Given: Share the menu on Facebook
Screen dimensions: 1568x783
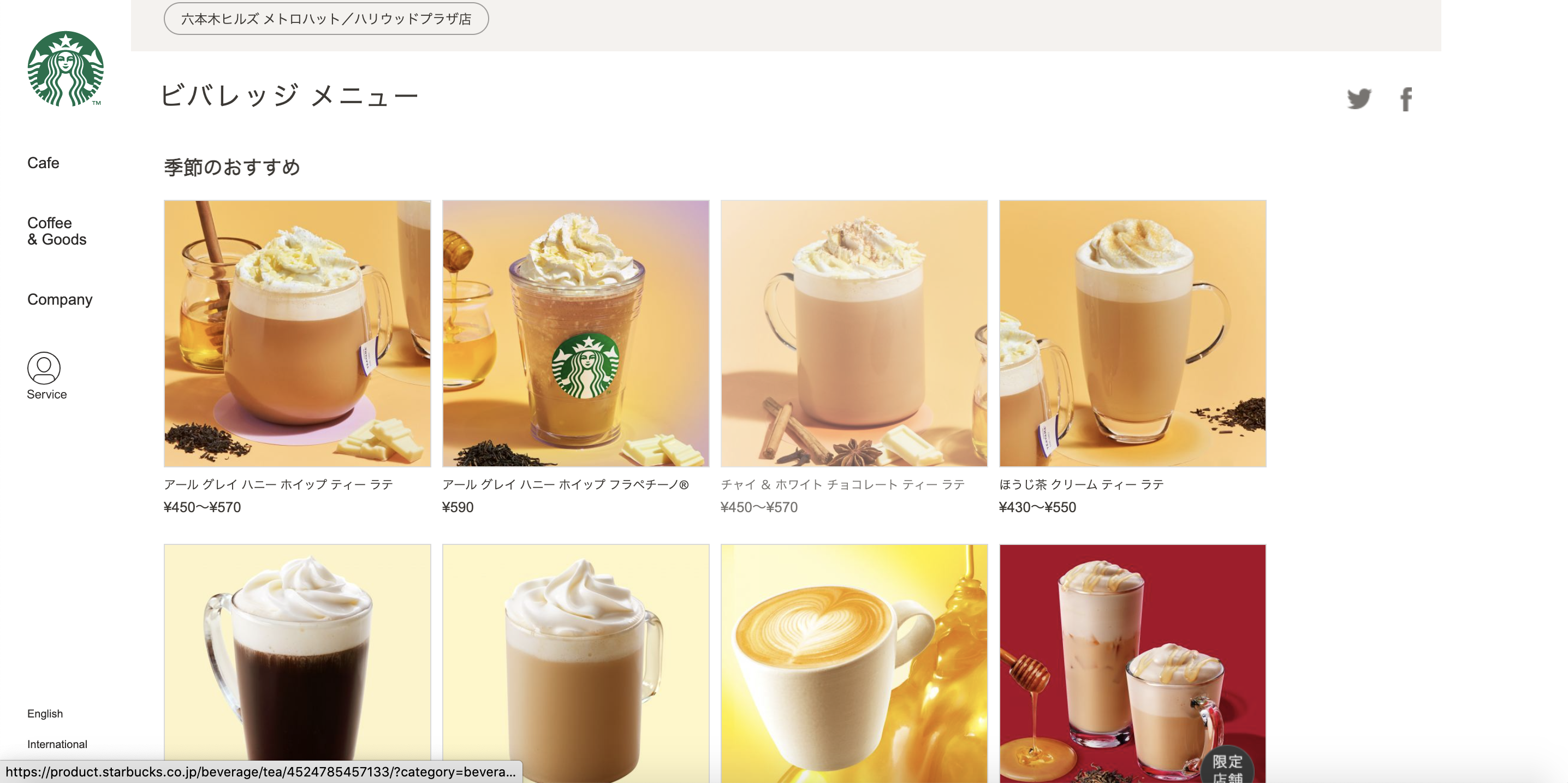Looking at the screenshot, I should pos(1405,99).
